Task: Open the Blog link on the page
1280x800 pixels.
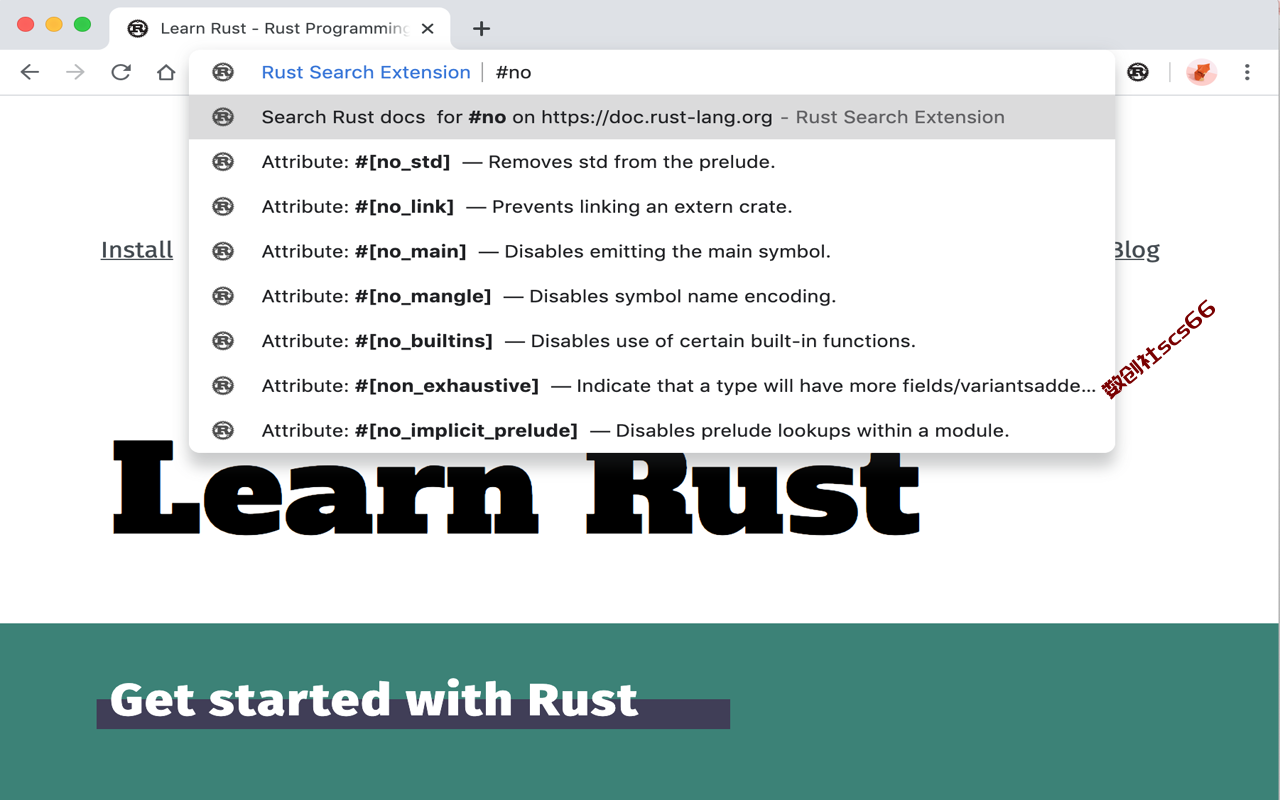Action: pyautogui.click(x=1137, y=250)
